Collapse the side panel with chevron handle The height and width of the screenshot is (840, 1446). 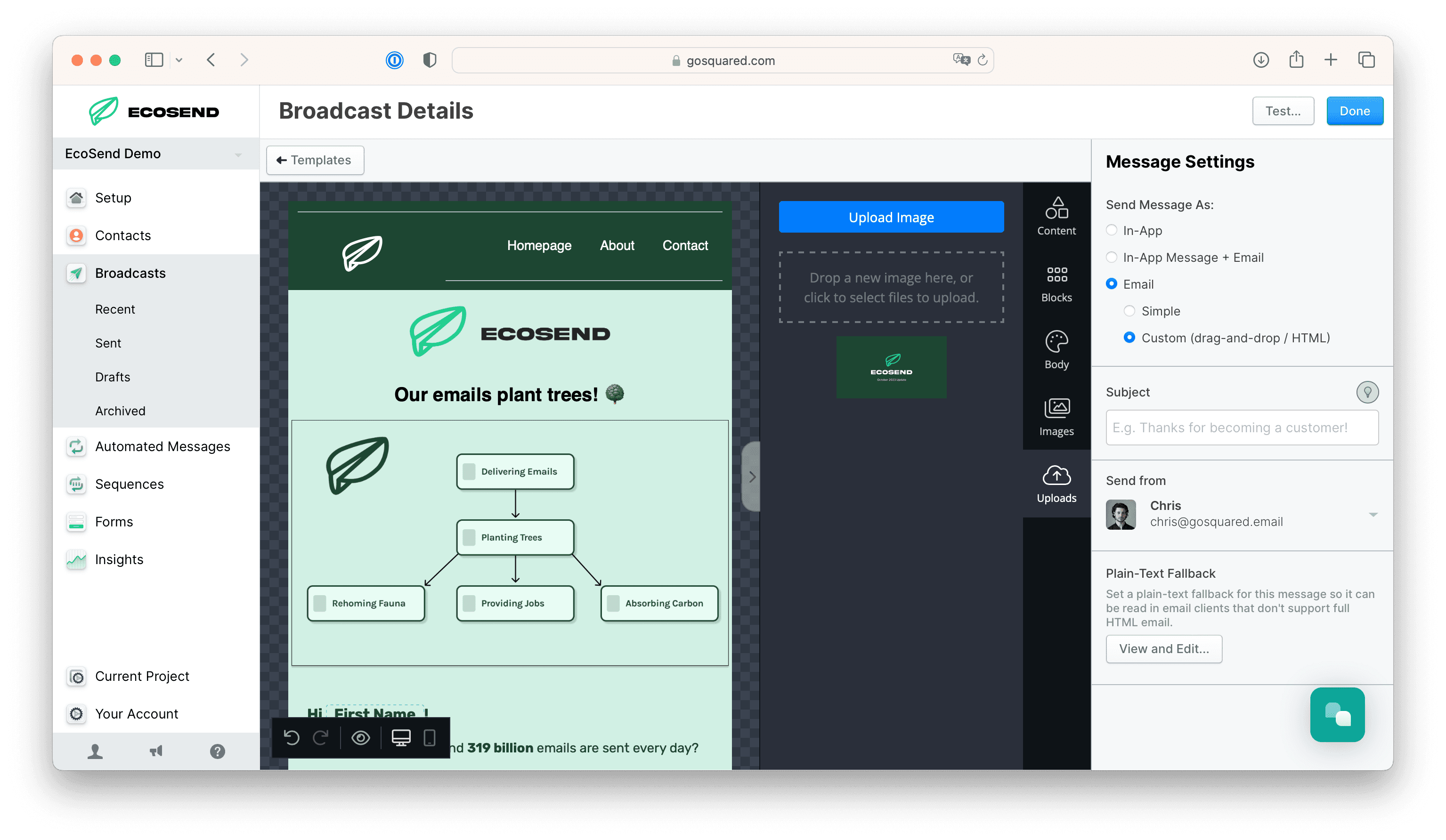click(x=751, y=477)
